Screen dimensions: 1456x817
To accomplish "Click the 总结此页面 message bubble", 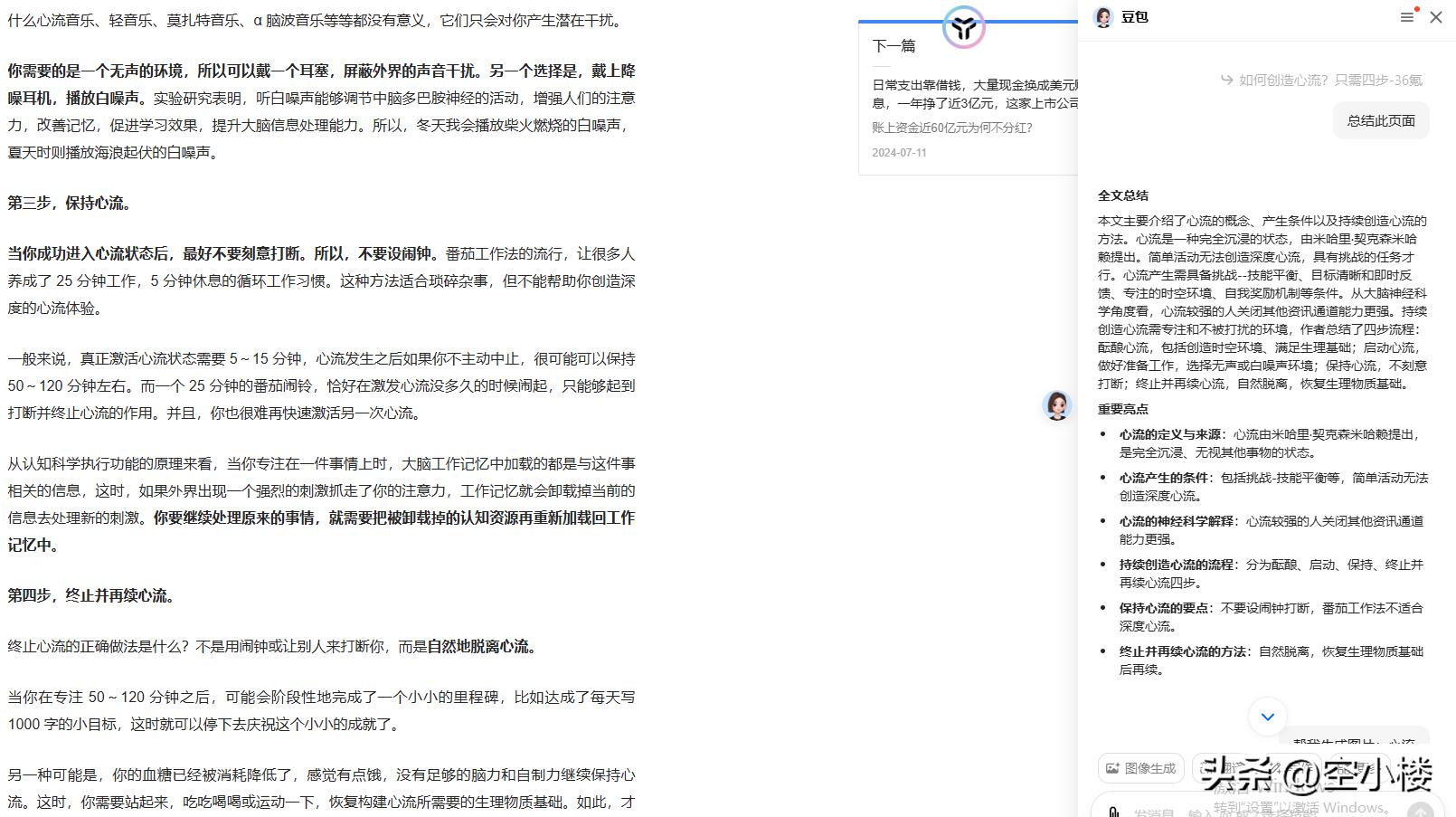I will [x=1381, y=120].
